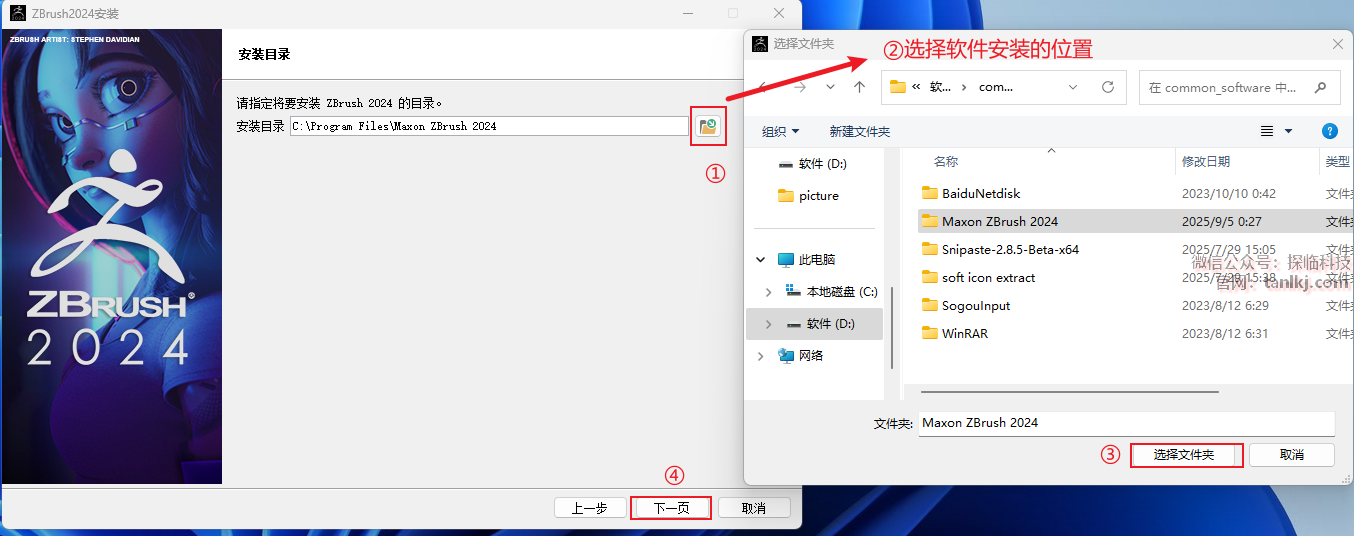Click the horizontal scrollbar in file list
Screen dimensions: 1354x536
1069,393
